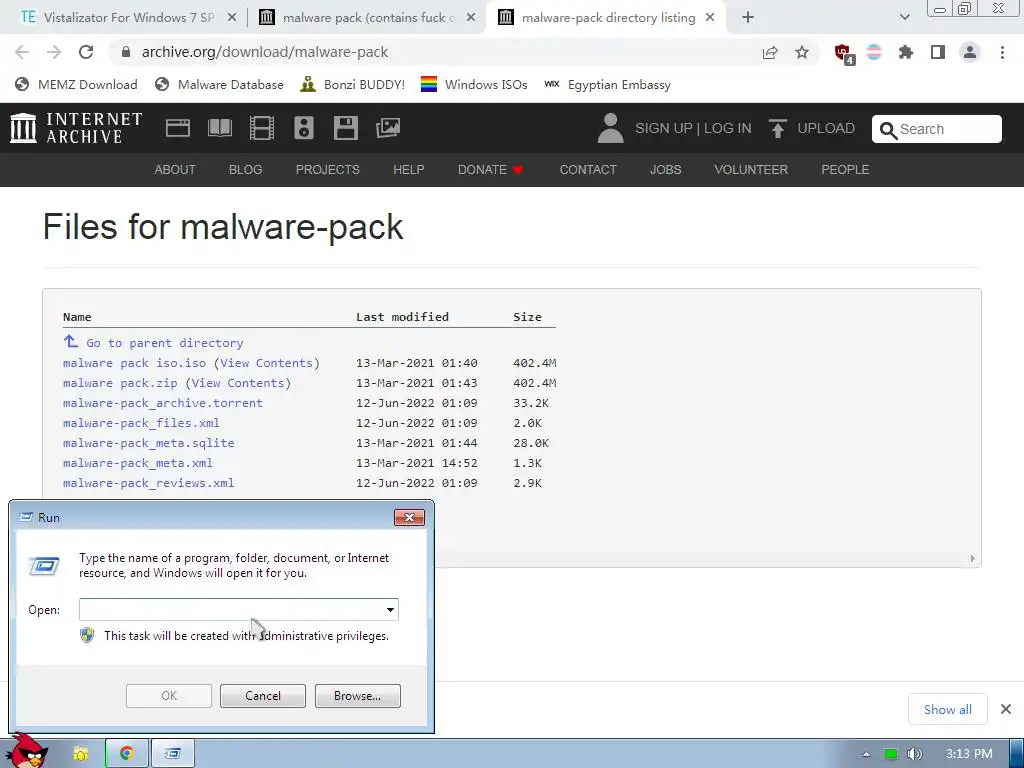Switch to malware pack (contains tab
Viewport: 1024px width, 768px height.
(x=366, y=18)
